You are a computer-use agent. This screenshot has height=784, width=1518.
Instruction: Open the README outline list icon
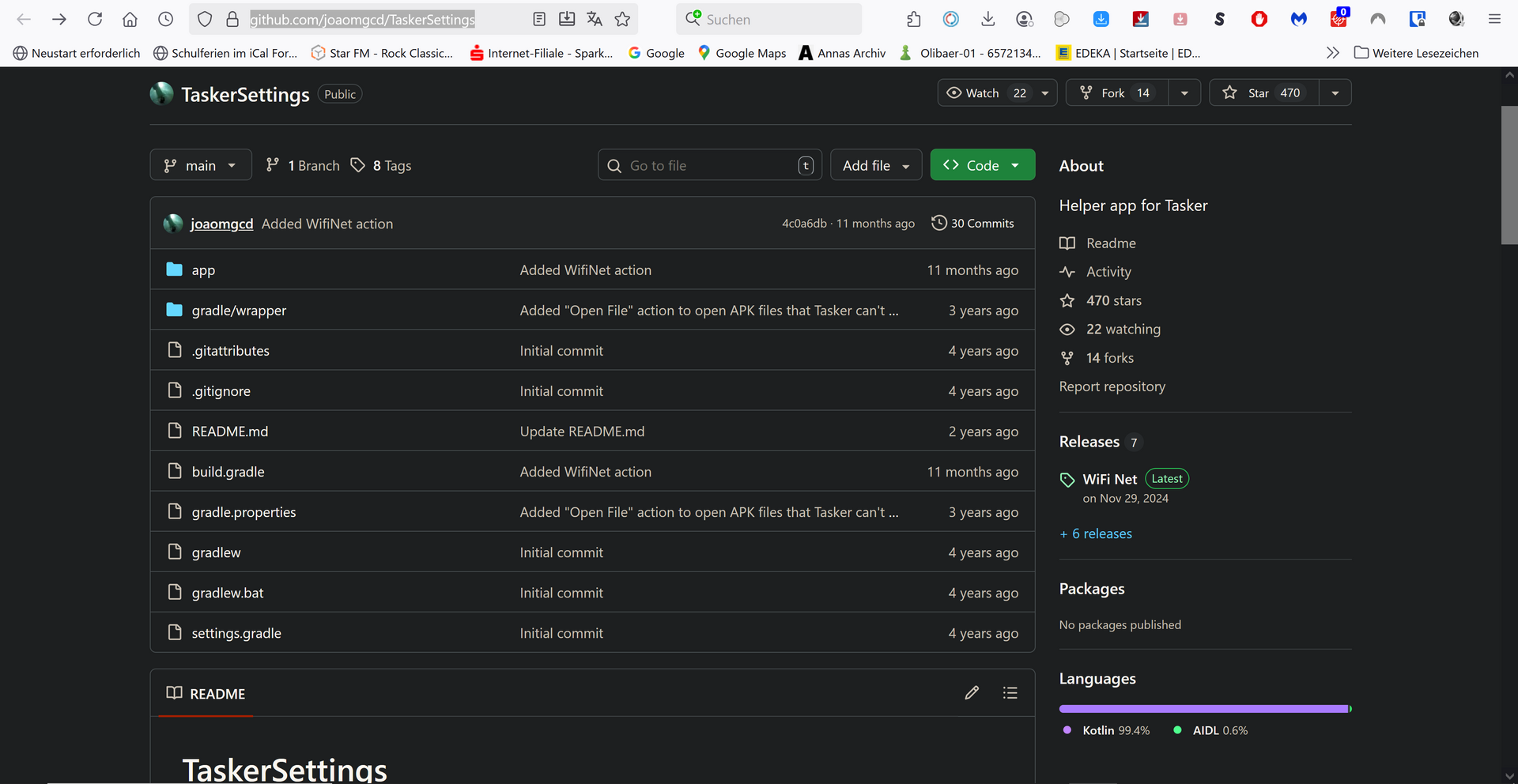click(1010, 693)
